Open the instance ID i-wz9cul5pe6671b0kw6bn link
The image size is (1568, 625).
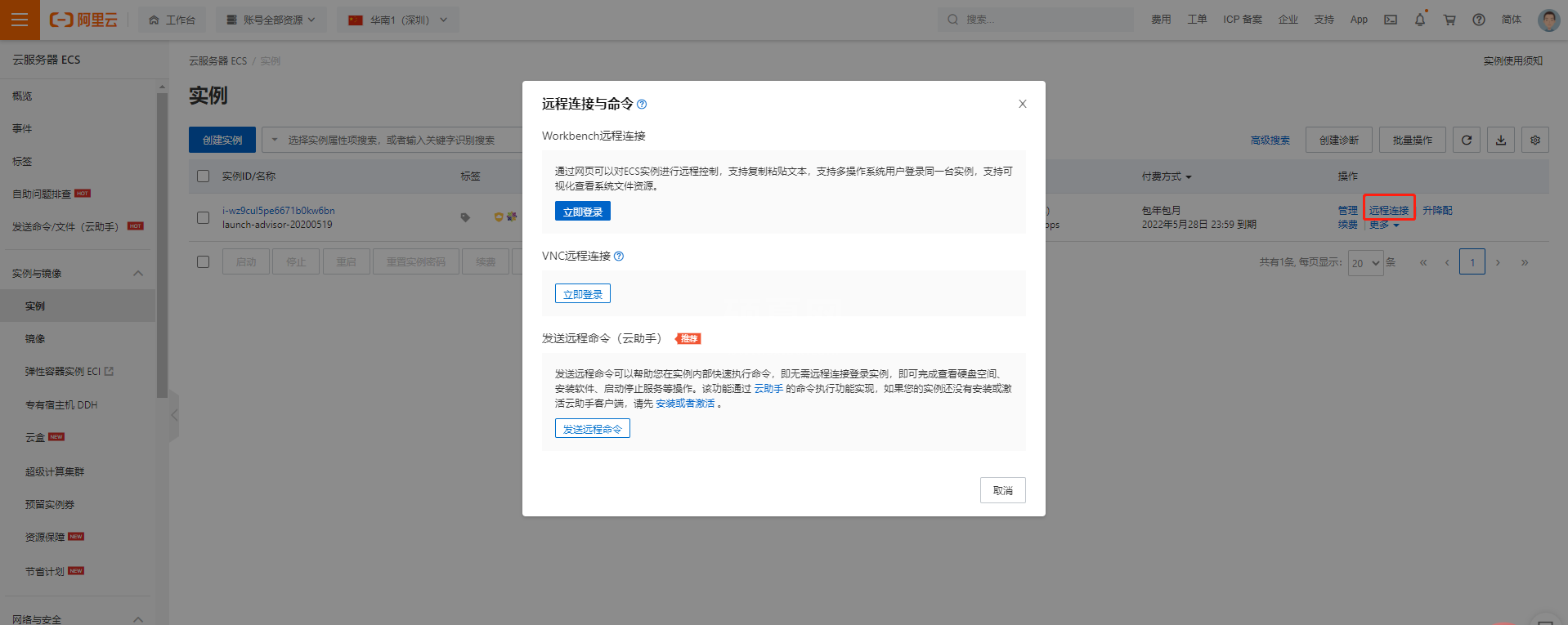pos(279,211)
